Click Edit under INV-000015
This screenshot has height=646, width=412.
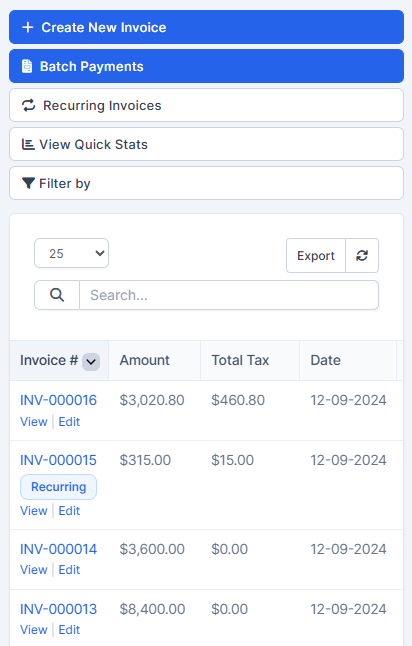pos(69,511)
